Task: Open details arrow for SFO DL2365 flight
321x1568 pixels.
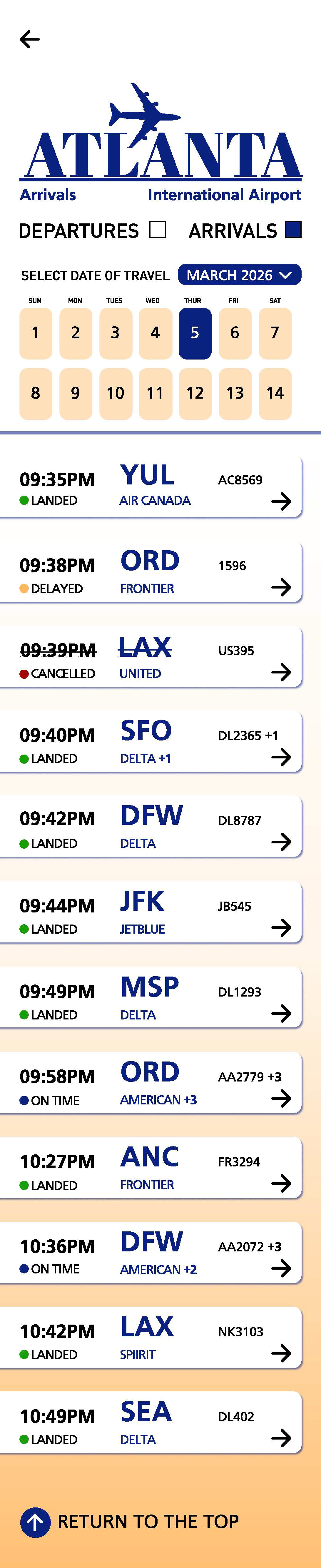Action: pyautogui.click(x=281, y=757)
